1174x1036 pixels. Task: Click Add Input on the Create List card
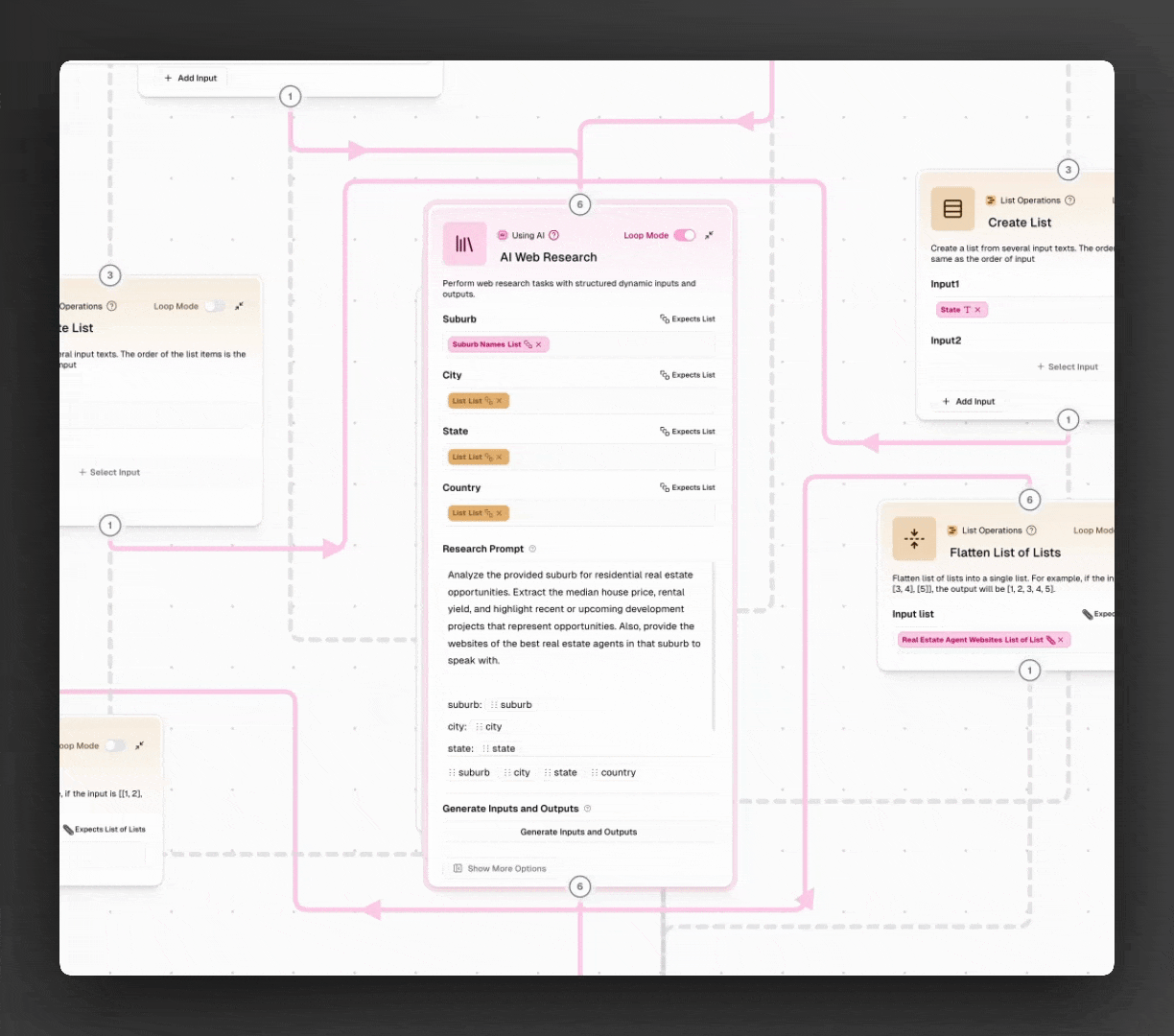tap(968, 401)
